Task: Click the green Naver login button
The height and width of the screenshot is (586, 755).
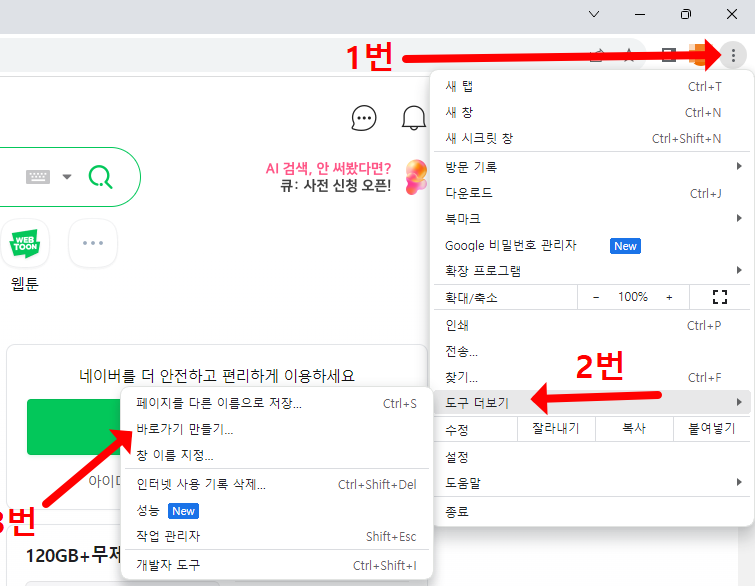Action: (x=74, y=427)
